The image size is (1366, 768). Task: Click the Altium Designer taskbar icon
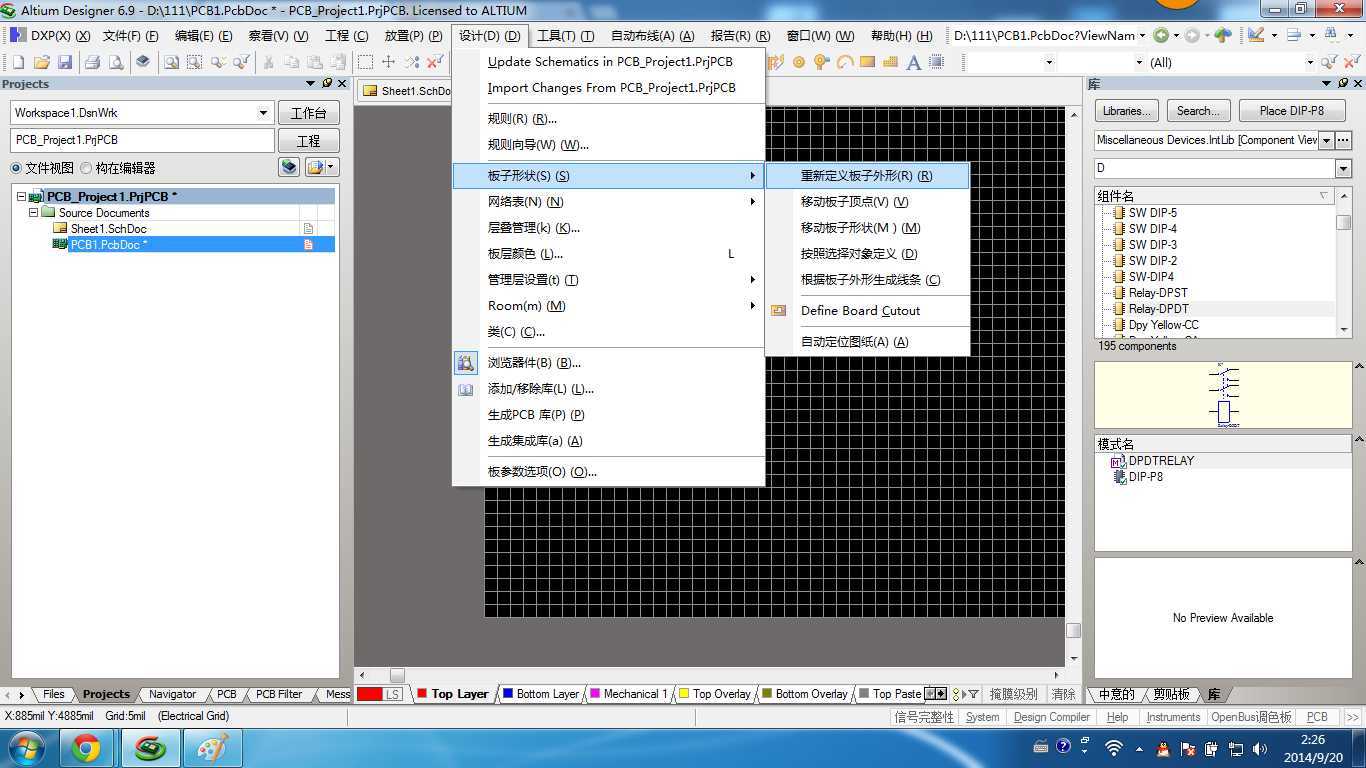(151, 748)
